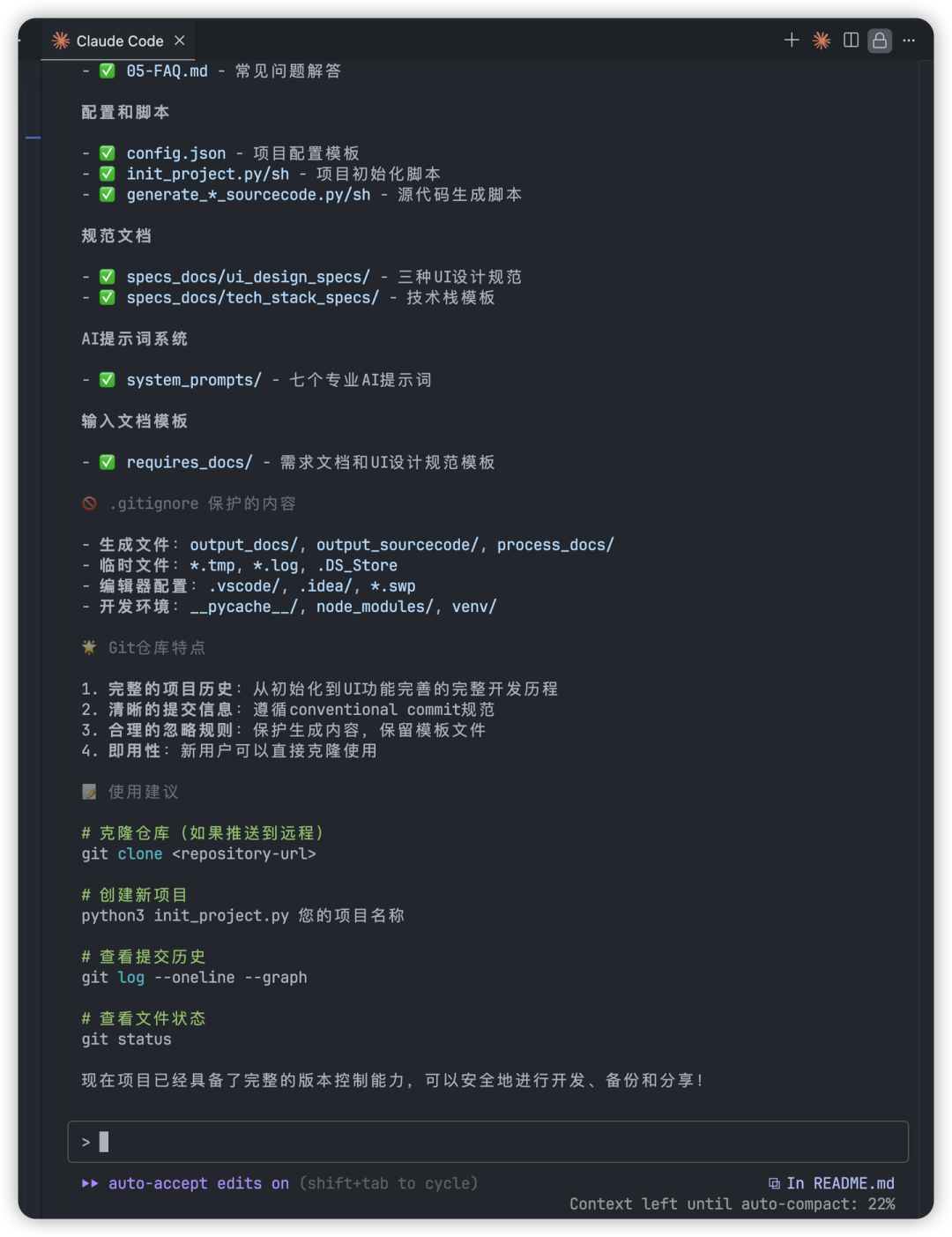Click the split editor icon
This screenshot has width=952, height=1237.
(851, 41)
